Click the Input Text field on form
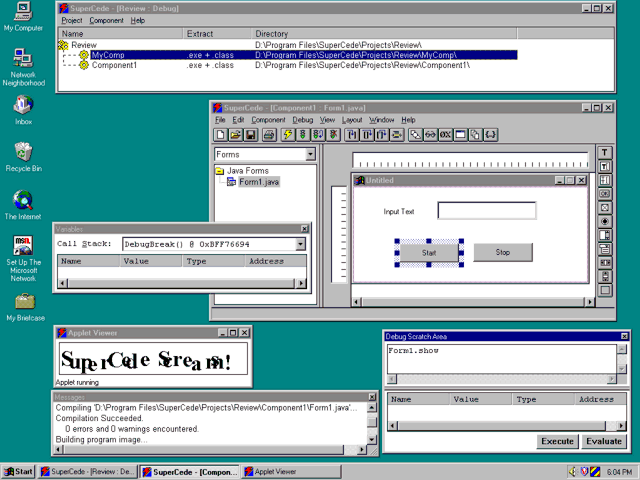 (x=487, y=211)
